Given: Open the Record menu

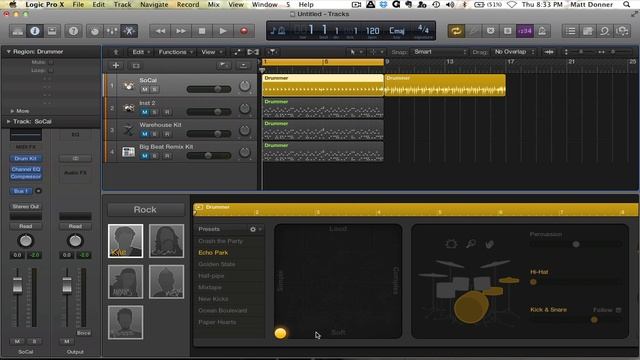Looking at the screenshot, I should tap(188, 4).
